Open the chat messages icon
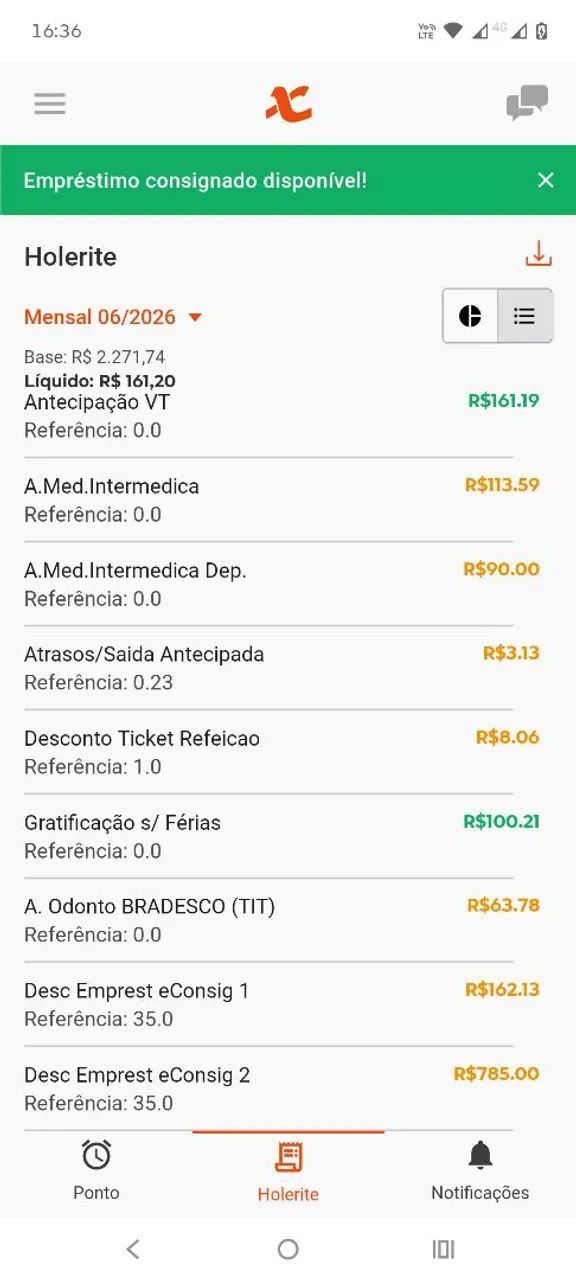This screenshot has width=576, height=1280. (x=527, y=103)
